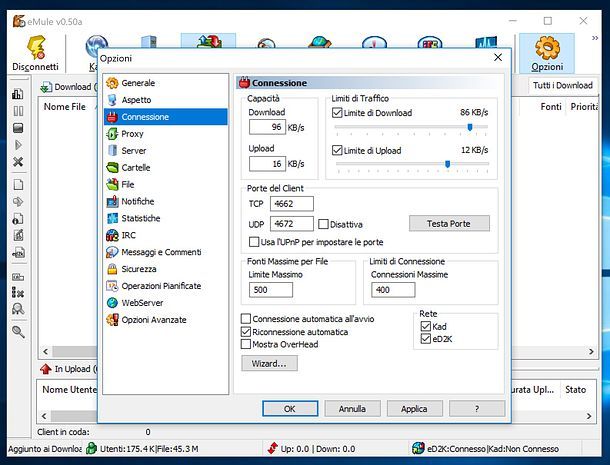Click Limite Massimo sources field

[x=271, y=290]
